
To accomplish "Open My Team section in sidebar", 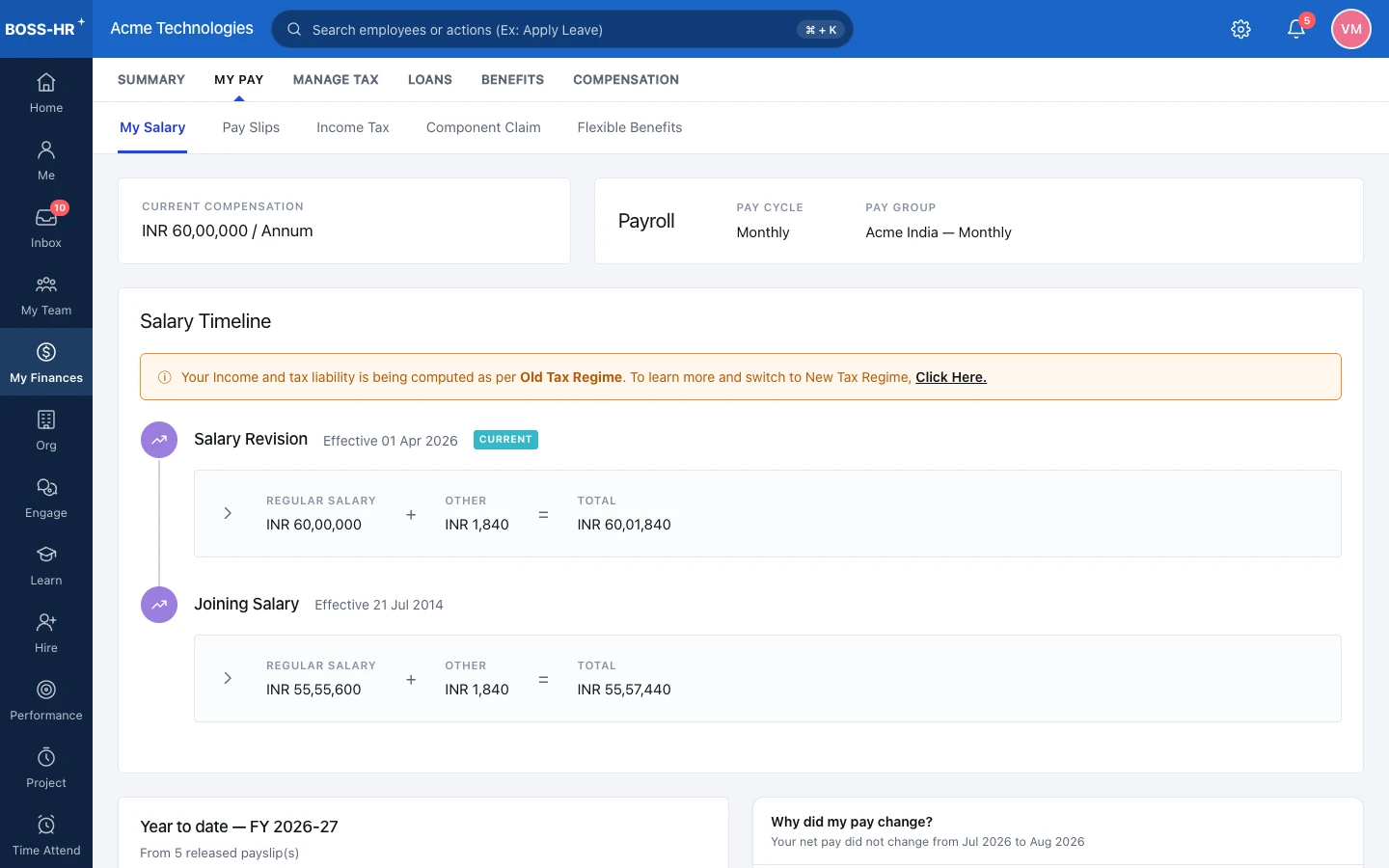I will tap(46, 295).
